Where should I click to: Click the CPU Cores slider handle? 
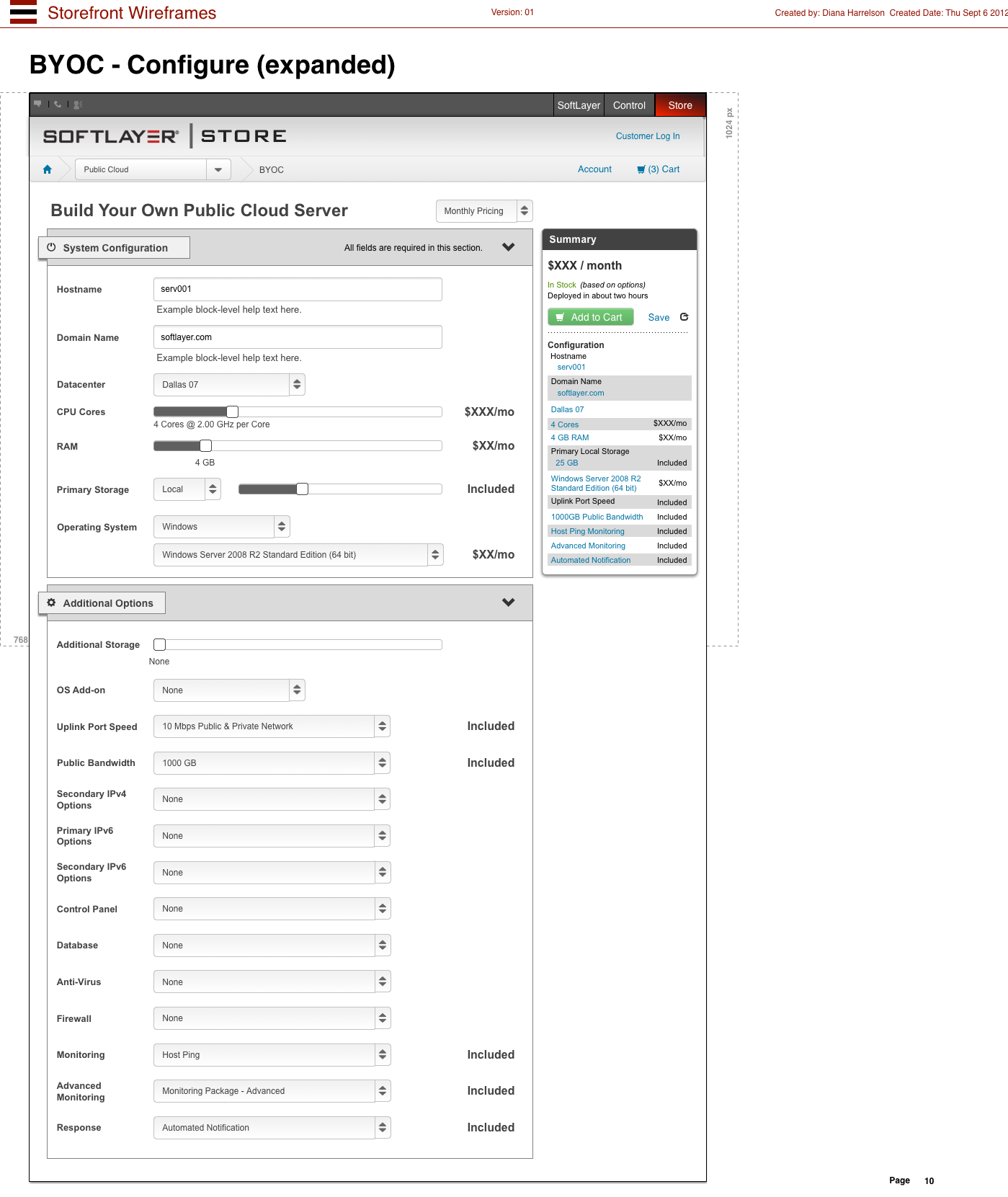(232, 411)
